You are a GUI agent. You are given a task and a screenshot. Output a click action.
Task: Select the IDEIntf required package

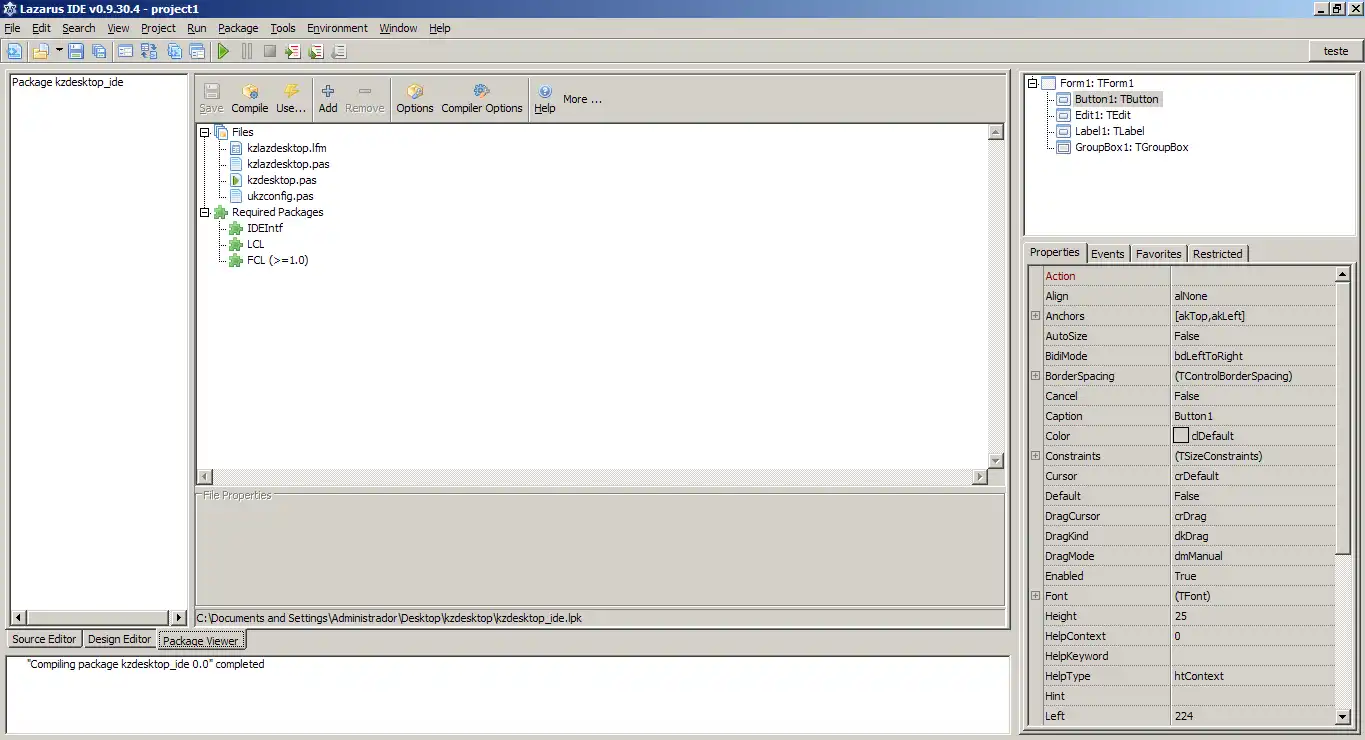point(265,228)
